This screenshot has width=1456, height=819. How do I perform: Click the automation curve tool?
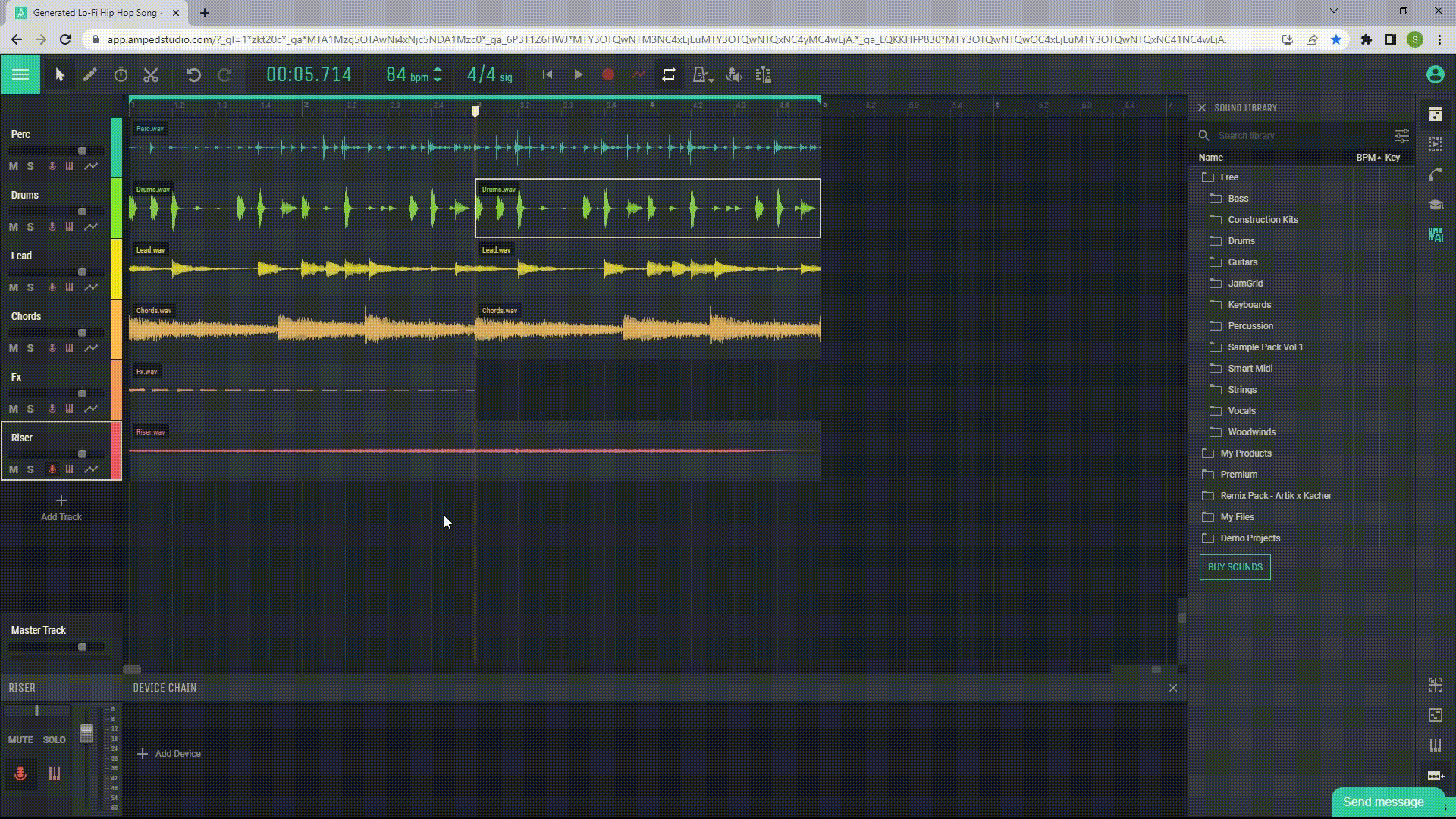pos(639,75)
